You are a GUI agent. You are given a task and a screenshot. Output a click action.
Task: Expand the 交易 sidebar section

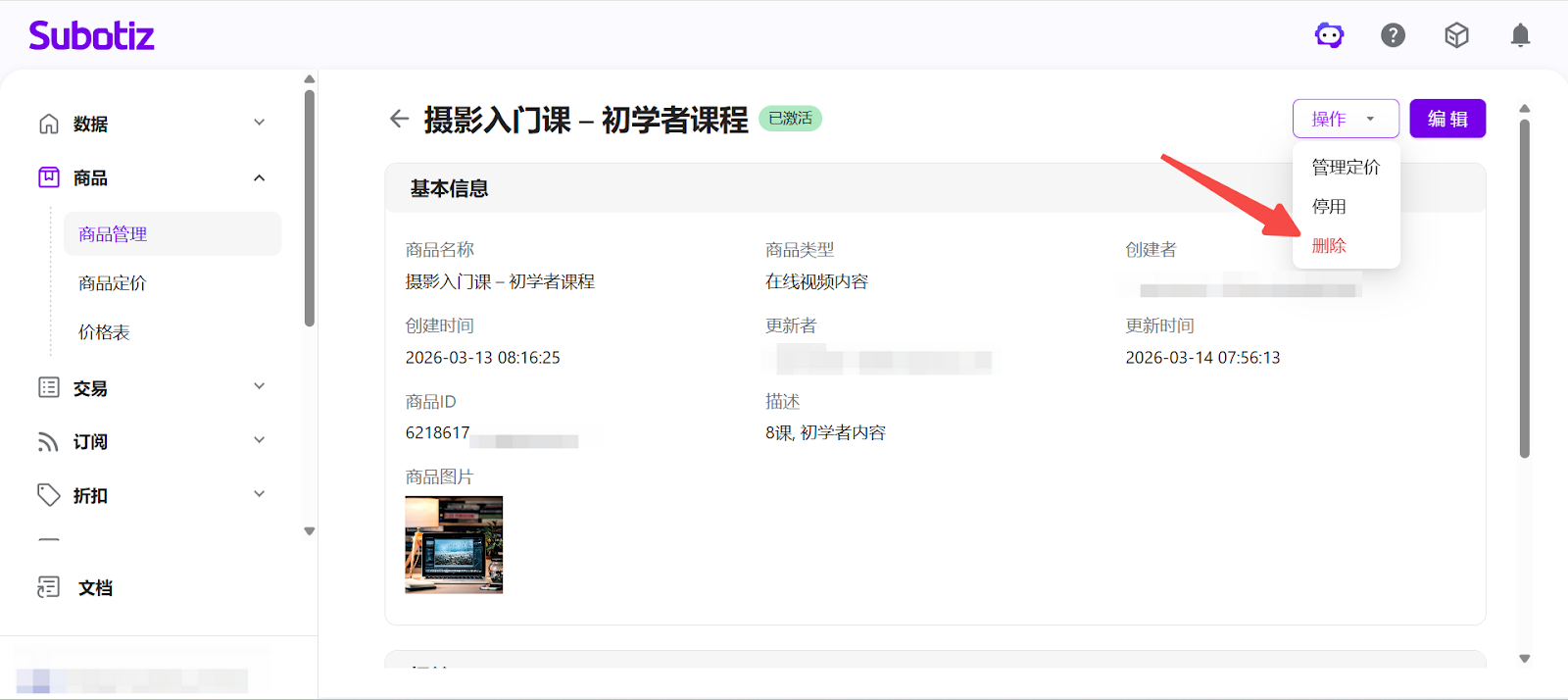(x=259, y=387)
